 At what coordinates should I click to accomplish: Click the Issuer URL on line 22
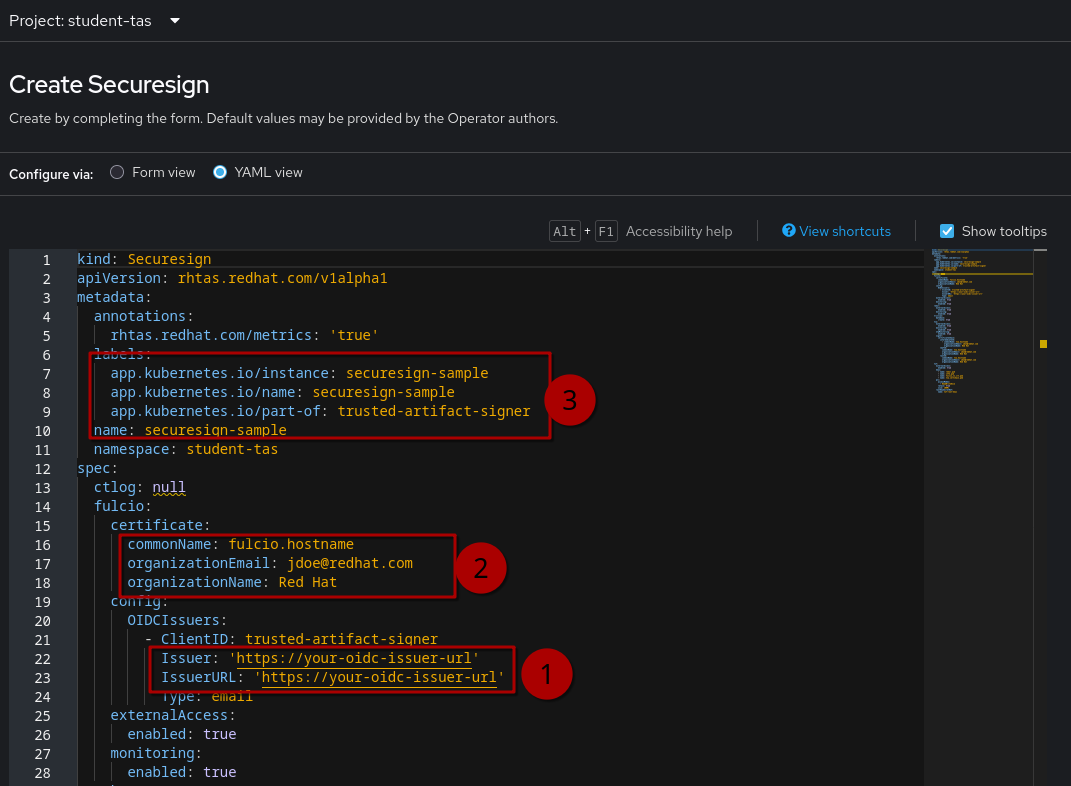click(x=355, y=658)
